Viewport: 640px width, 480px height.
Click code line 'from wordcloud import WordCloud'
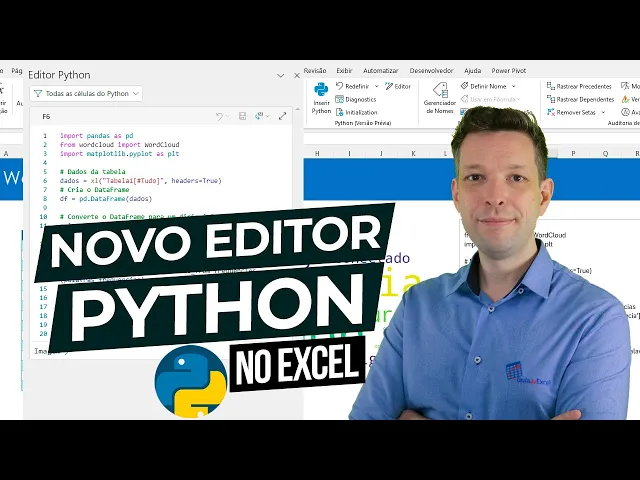[x=120, y=144]
